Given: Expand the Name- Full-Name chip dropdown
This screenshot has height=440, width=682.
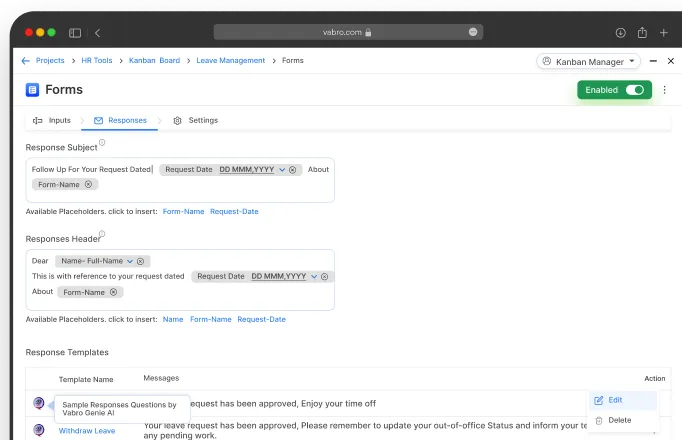Looking at the screenshot, I should pyautogui.click(x=130, y=261).
